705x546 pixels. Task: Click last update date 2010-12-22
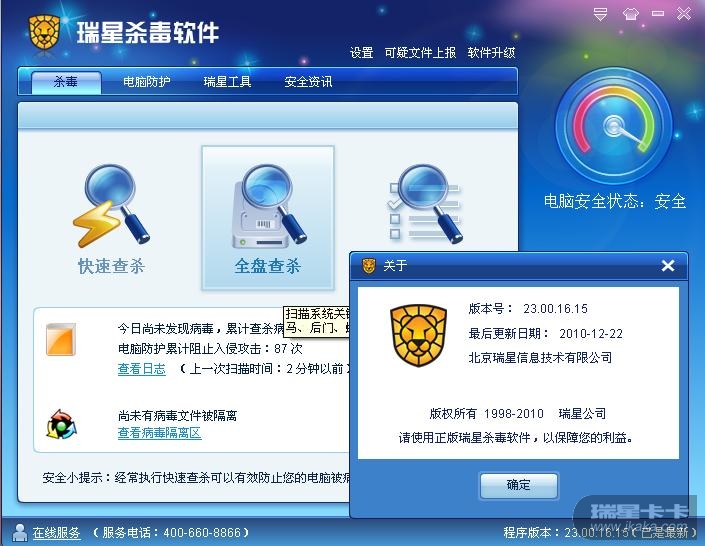(x=591, y=334)
